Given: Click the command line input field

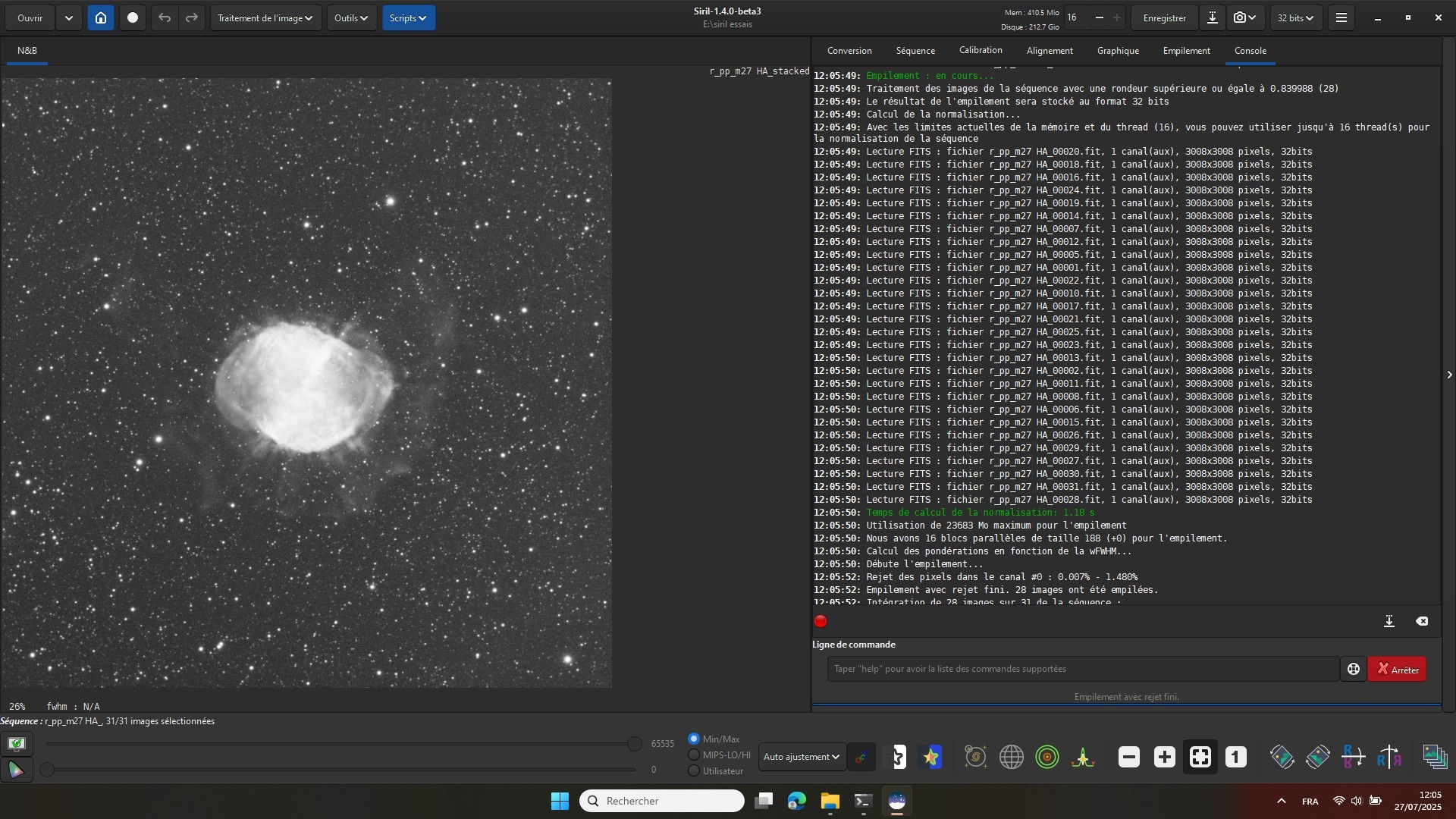Looking at the screenshot, I should [1083, 669].
